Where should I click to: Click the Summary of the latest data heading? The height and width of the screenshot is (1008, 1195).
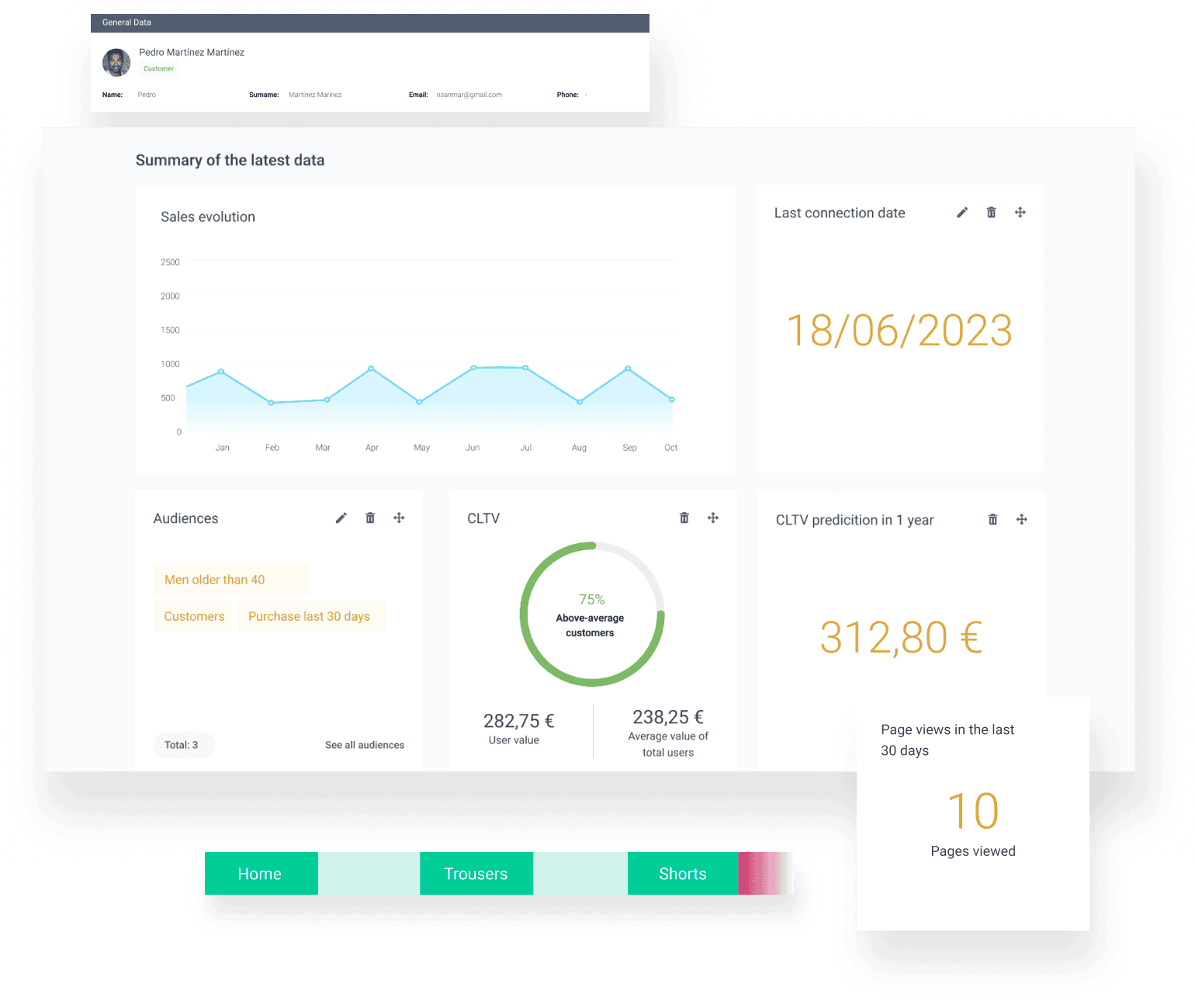coord(230,161)
